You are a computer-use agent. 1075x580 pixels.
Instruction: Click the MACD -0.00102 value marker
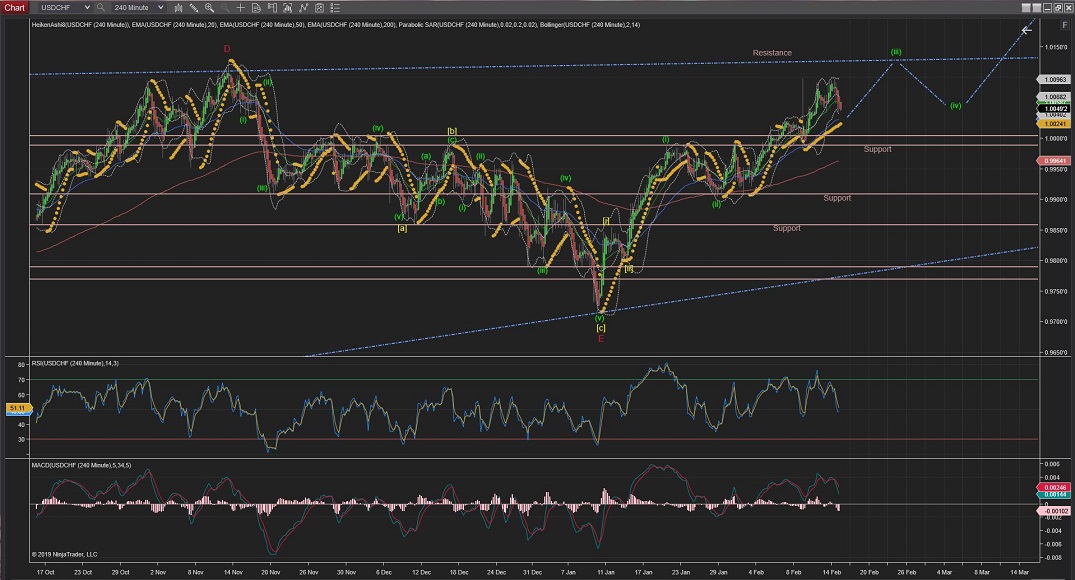(x=1056, y=511)
